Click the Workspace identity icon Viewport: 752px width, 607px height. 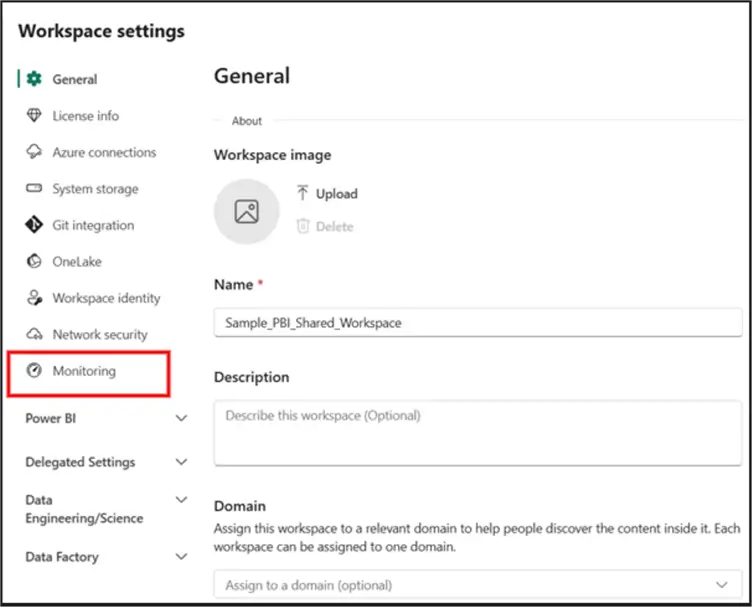pos(34,298)
